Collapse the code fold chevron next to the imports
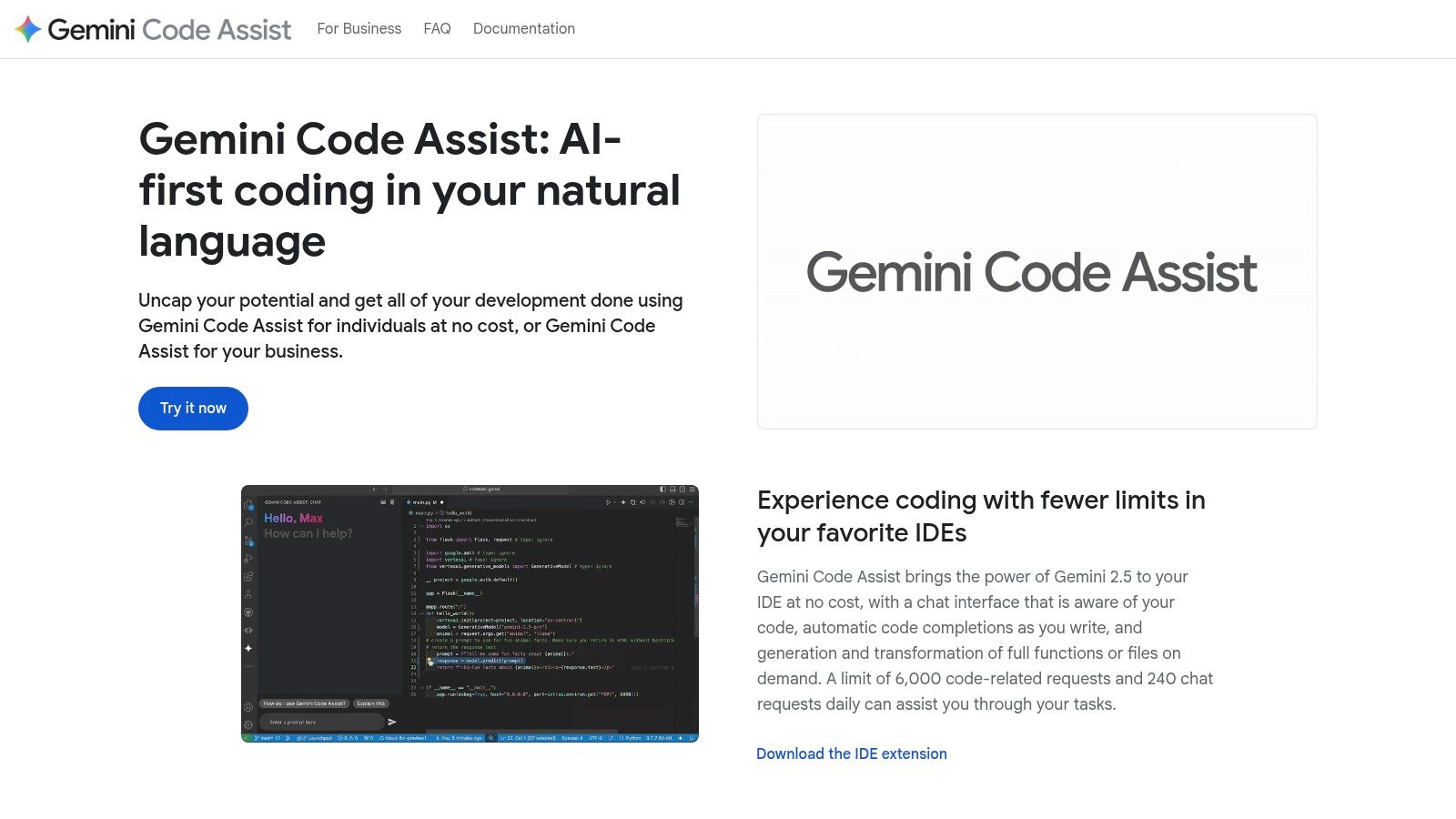The image size is (1456, 819). pyautogui.click(x=421, y=526)
